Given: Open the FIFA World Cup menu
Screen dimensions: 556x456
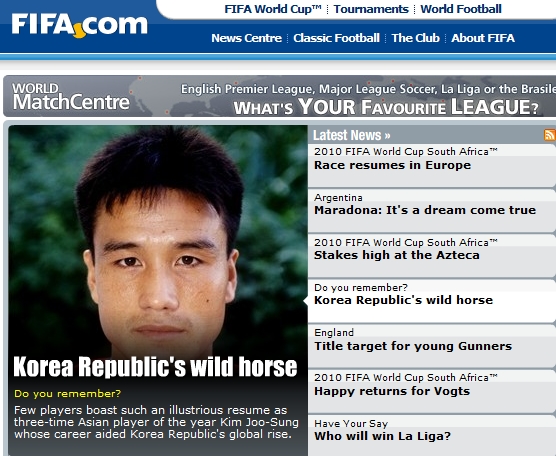Looking at the screenshot, I should pyautogui.click(x=273, y=9).
